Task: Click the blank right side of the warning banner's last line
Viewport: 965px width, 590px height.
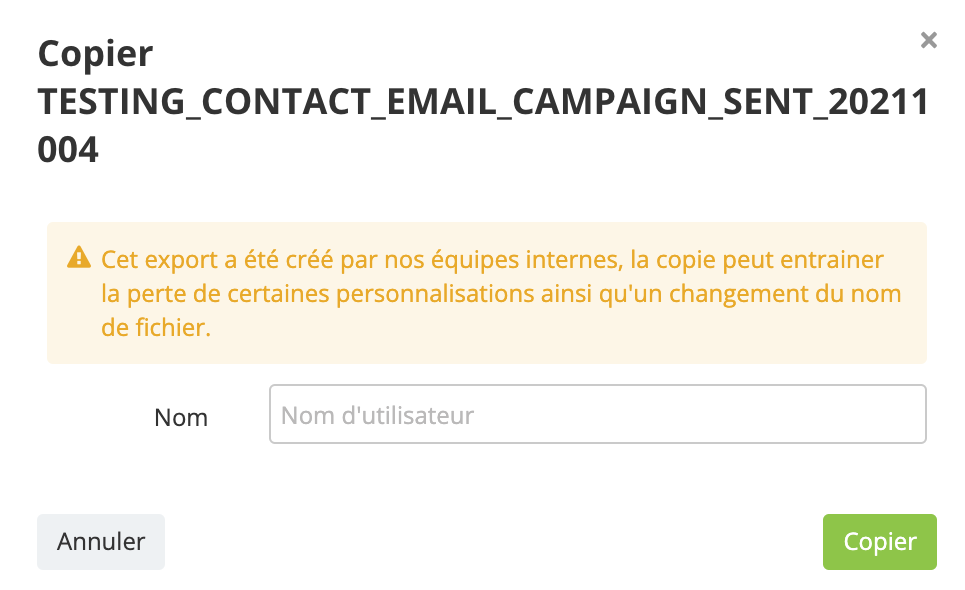Action: (x=600, y=328)
